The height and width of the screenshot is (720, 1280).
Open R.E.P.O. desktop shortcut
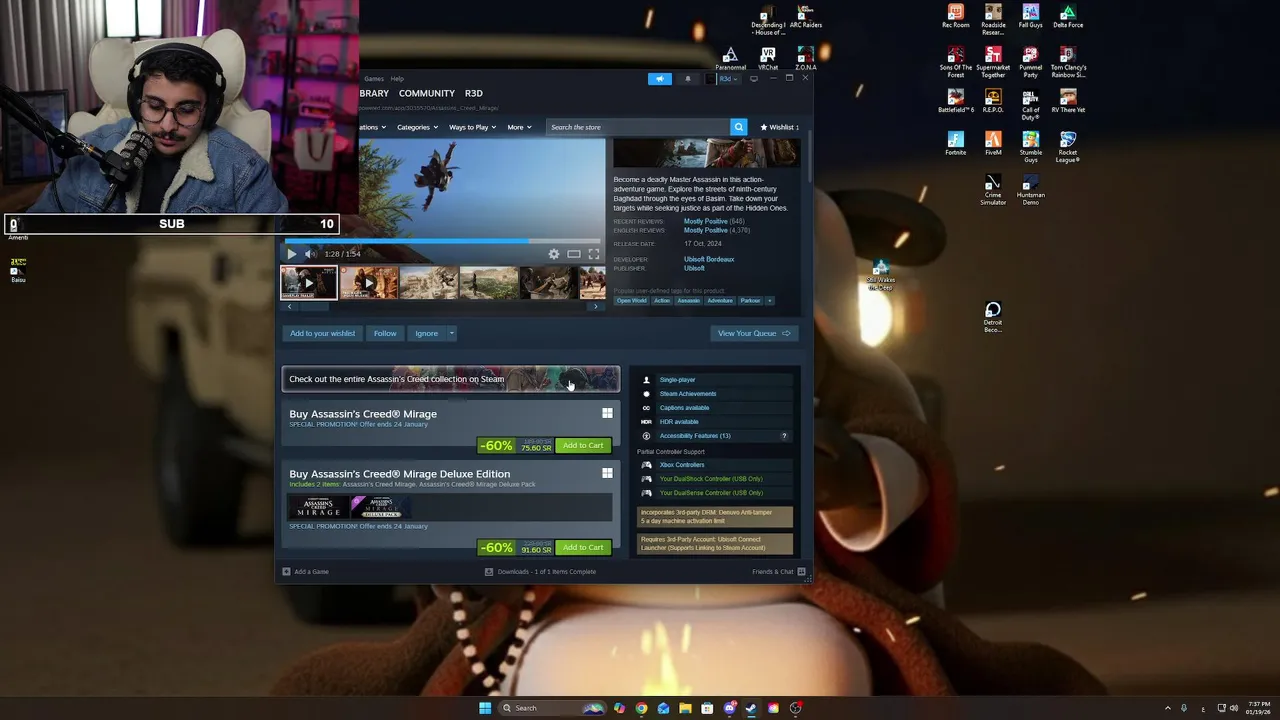coord(993,101)
